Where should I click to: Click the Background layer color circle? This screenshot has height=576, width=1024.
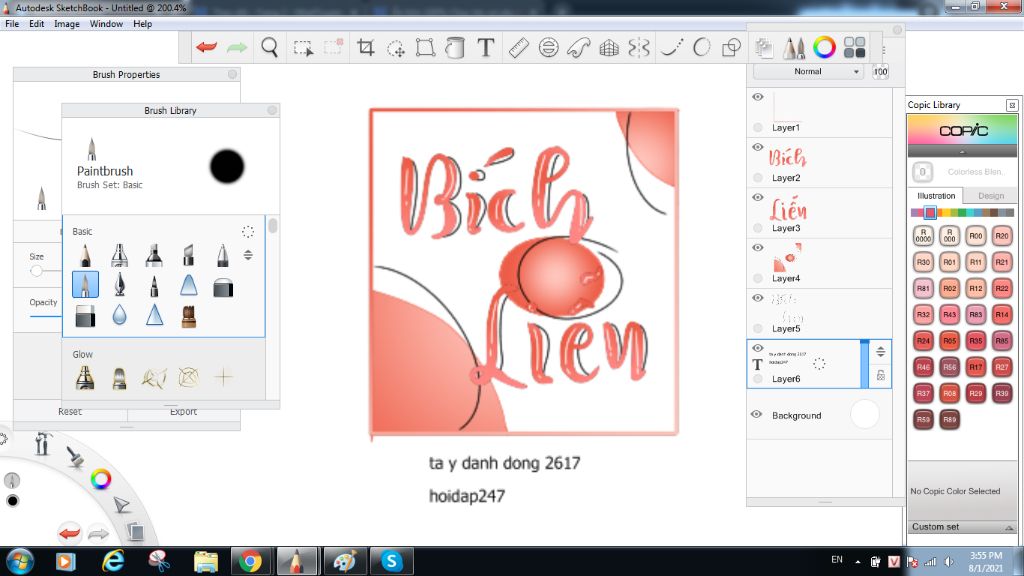865,415
